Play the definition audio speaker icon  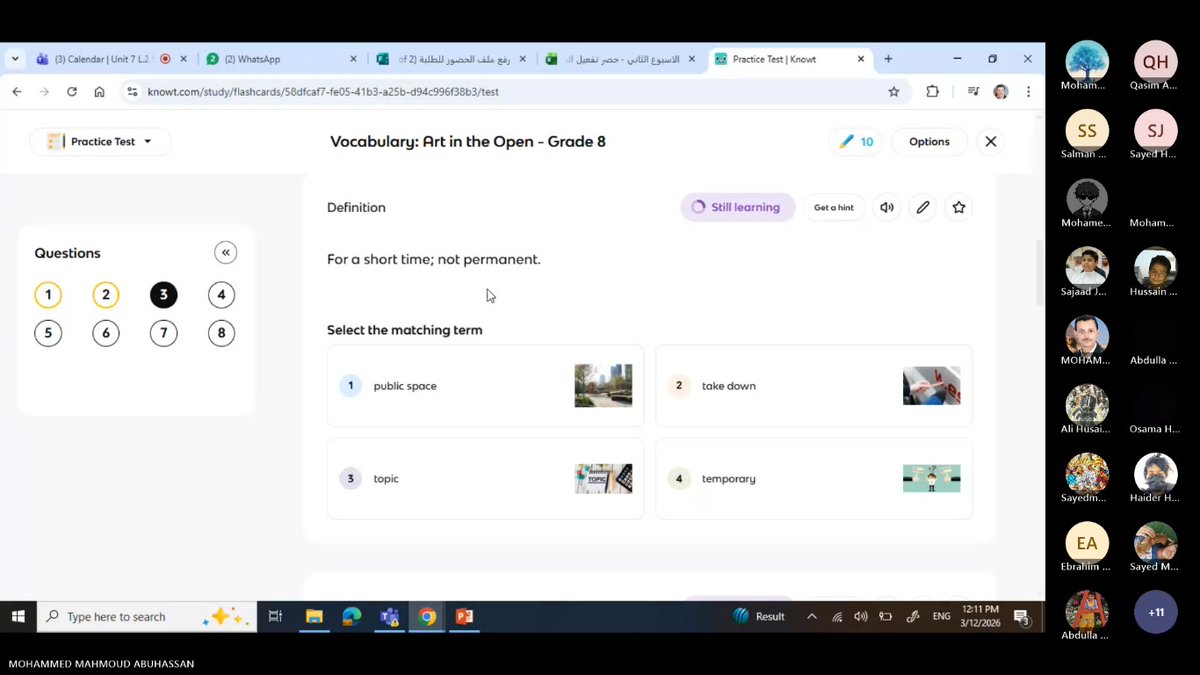point(886,207)
